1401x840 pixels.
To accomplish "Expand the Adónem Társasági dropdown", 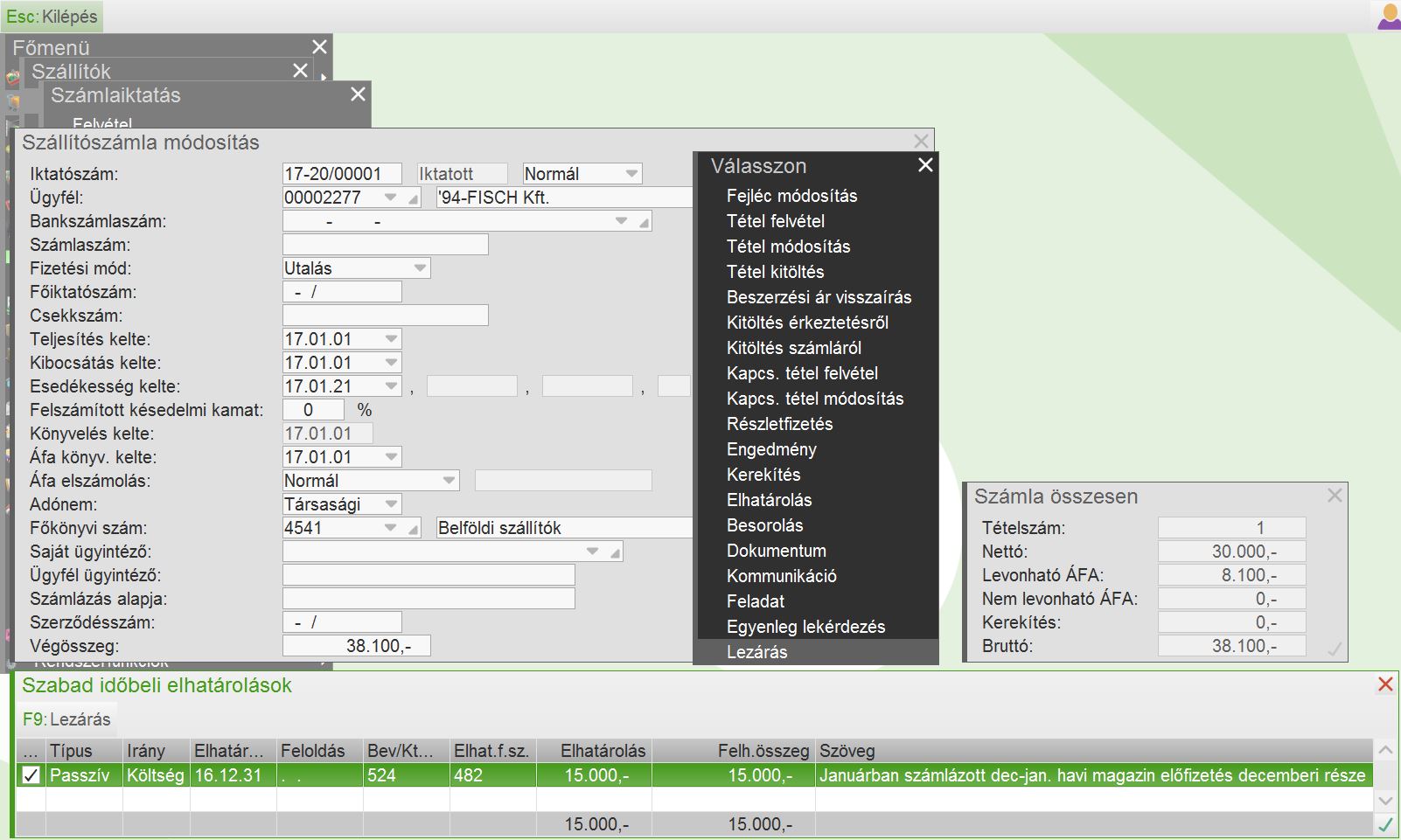I will (391, 504).
